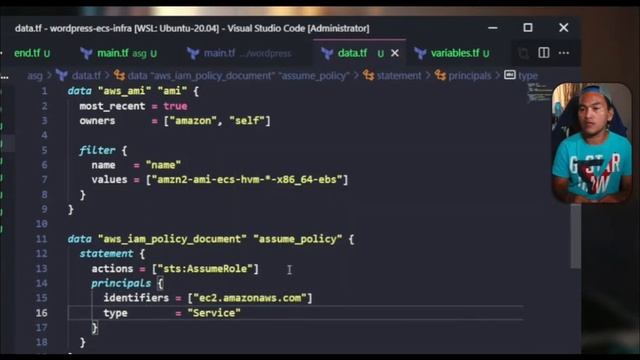Click the "sts:AssumeRole" string
This screenshot has width=640, height=360.
click(x=205, y=269)
